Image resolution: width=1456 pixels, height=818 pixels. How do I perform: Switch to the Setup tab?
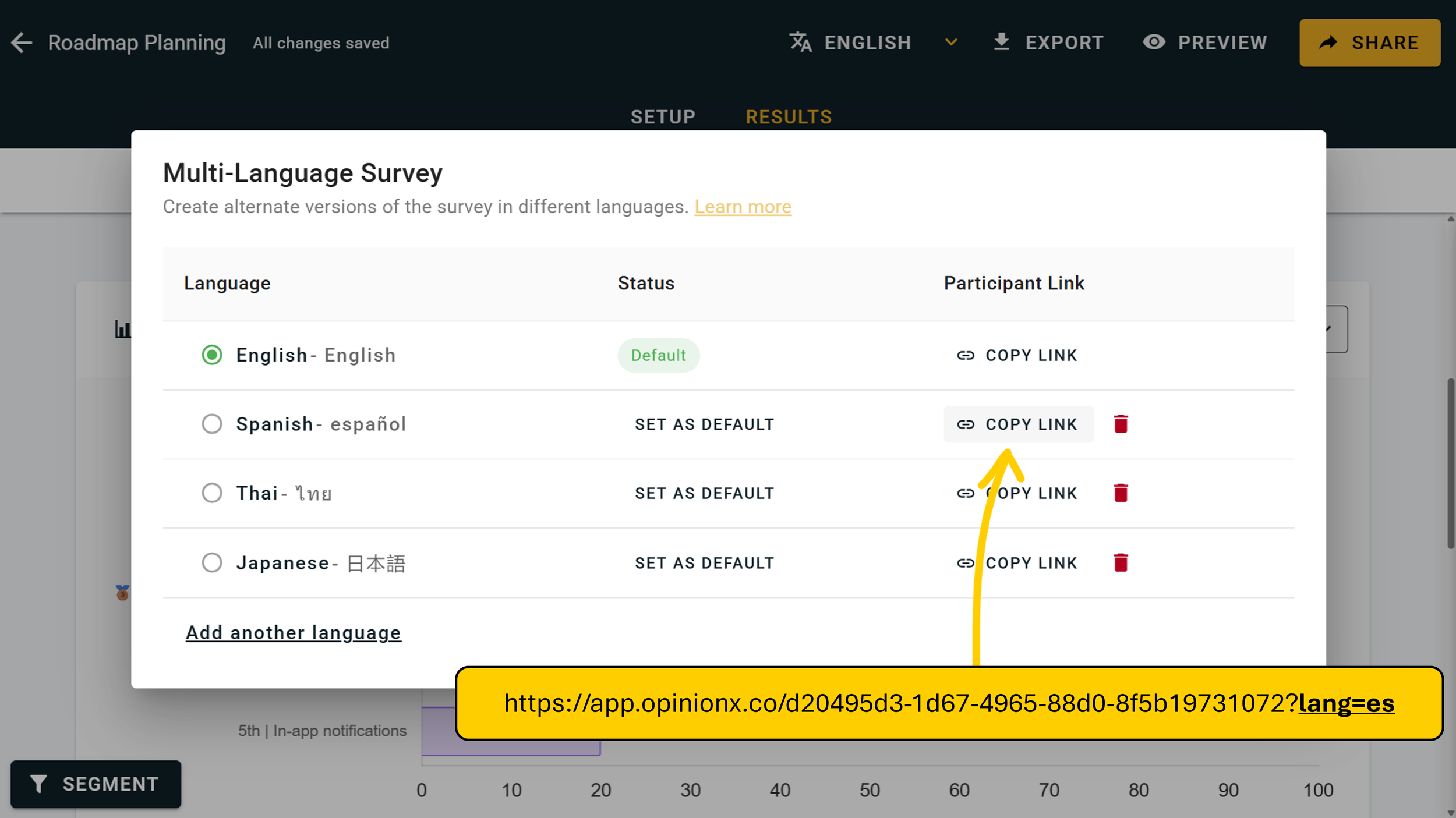(663, 117)
